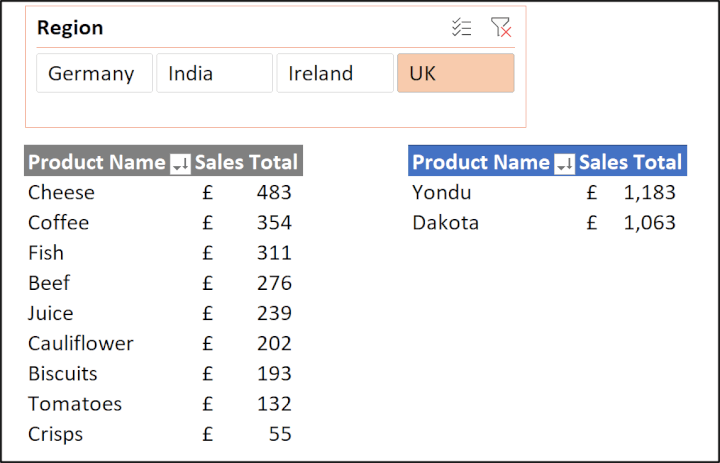
Task: Click the 483 sales value
Action: click(274, 192)
